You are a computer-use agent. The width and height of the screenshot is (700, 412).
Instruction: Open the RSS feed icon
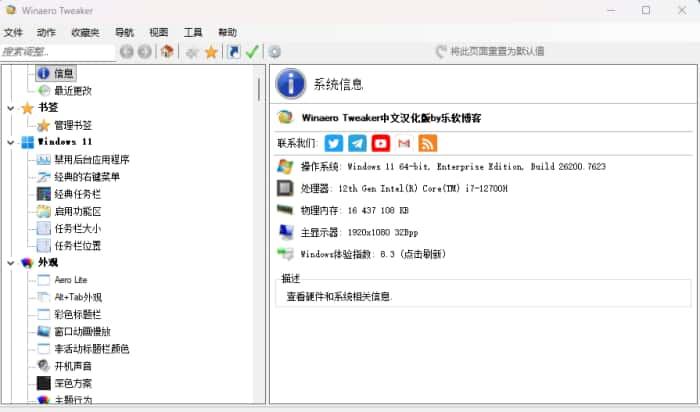click(428, 143)
